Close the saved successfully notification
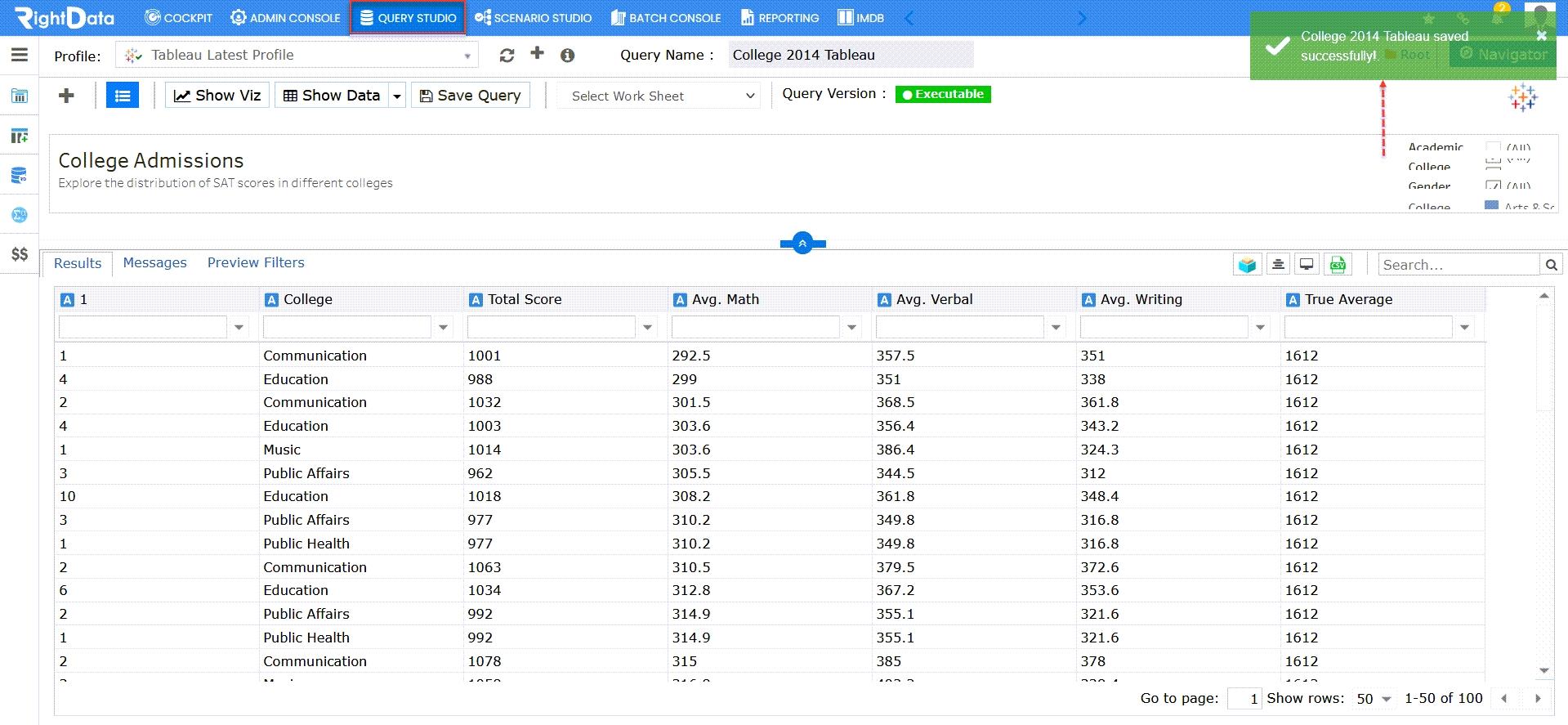 pos(1541,36)
